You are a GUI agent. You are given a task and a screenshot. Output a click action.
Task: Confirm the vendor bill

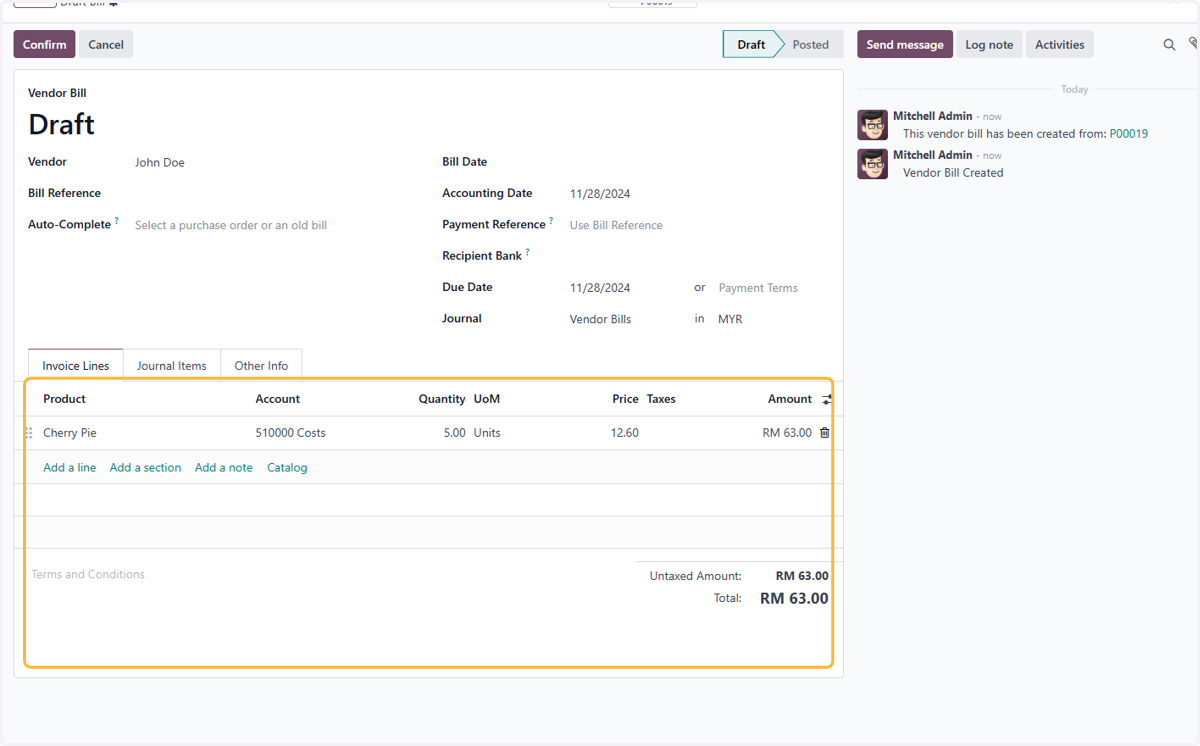pos(45,44)
